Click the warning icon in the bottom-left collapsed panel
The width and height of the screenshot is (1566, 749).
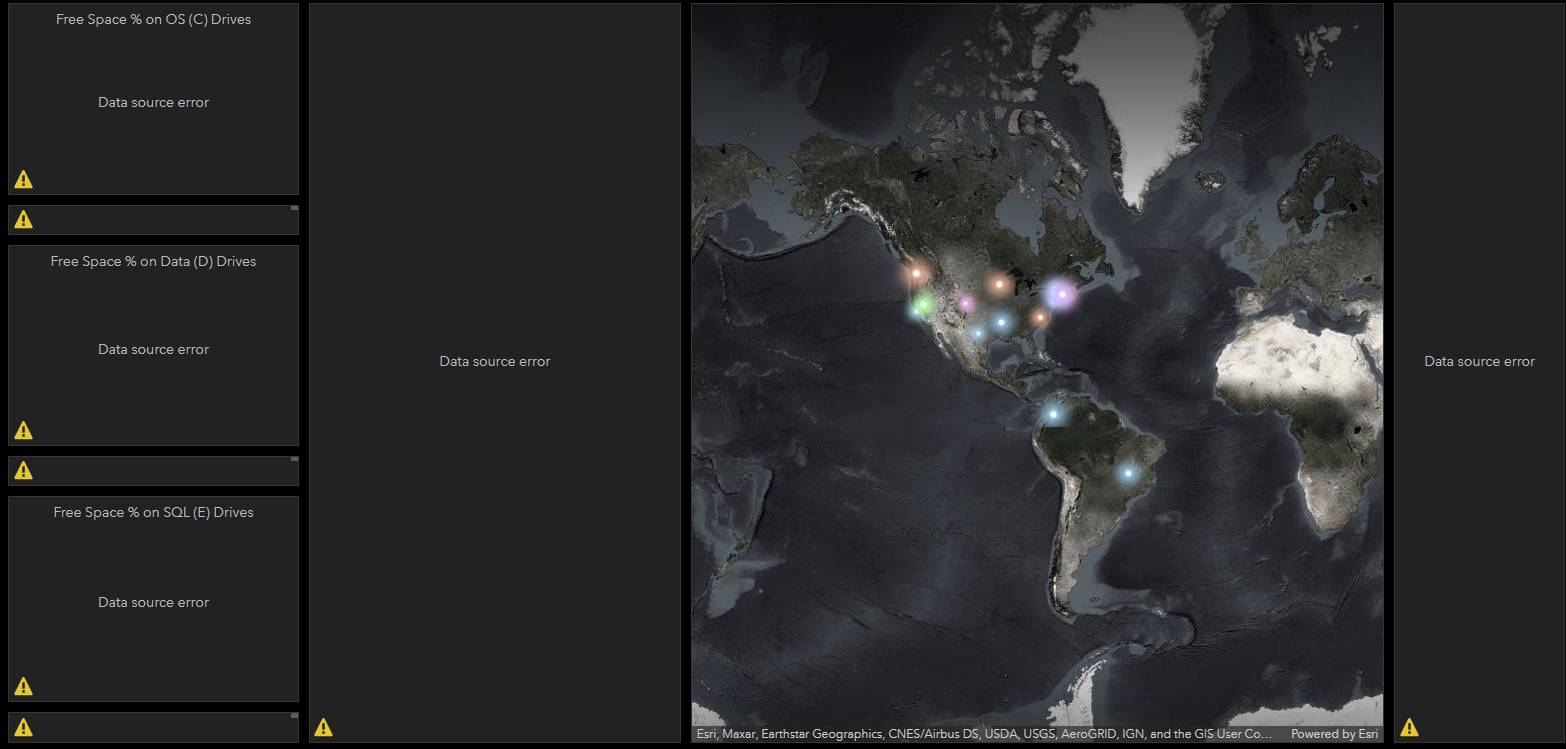tap(23, 727)
